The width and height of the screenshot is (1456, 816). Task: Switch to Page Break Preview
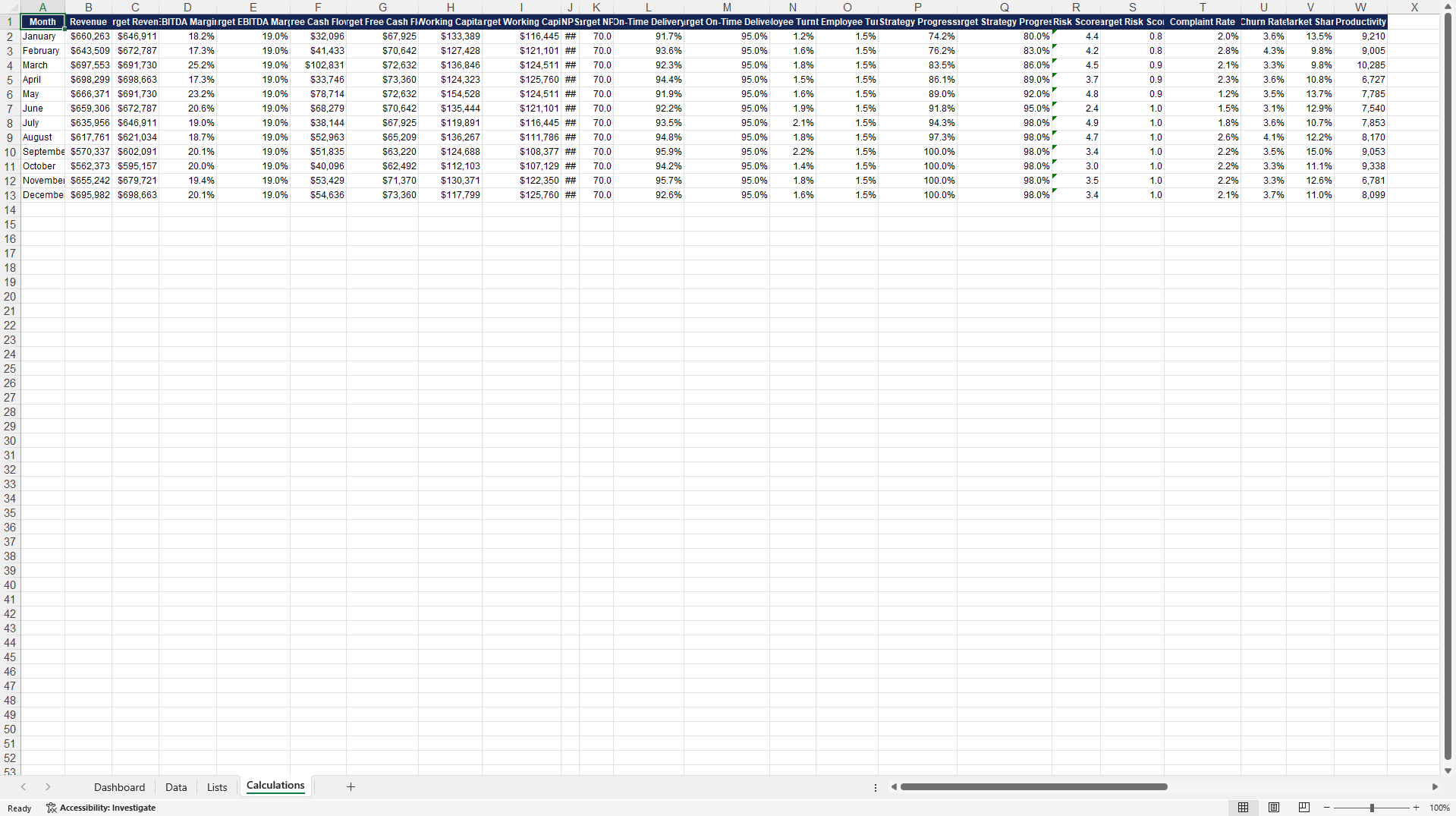tap(1304, 808)
